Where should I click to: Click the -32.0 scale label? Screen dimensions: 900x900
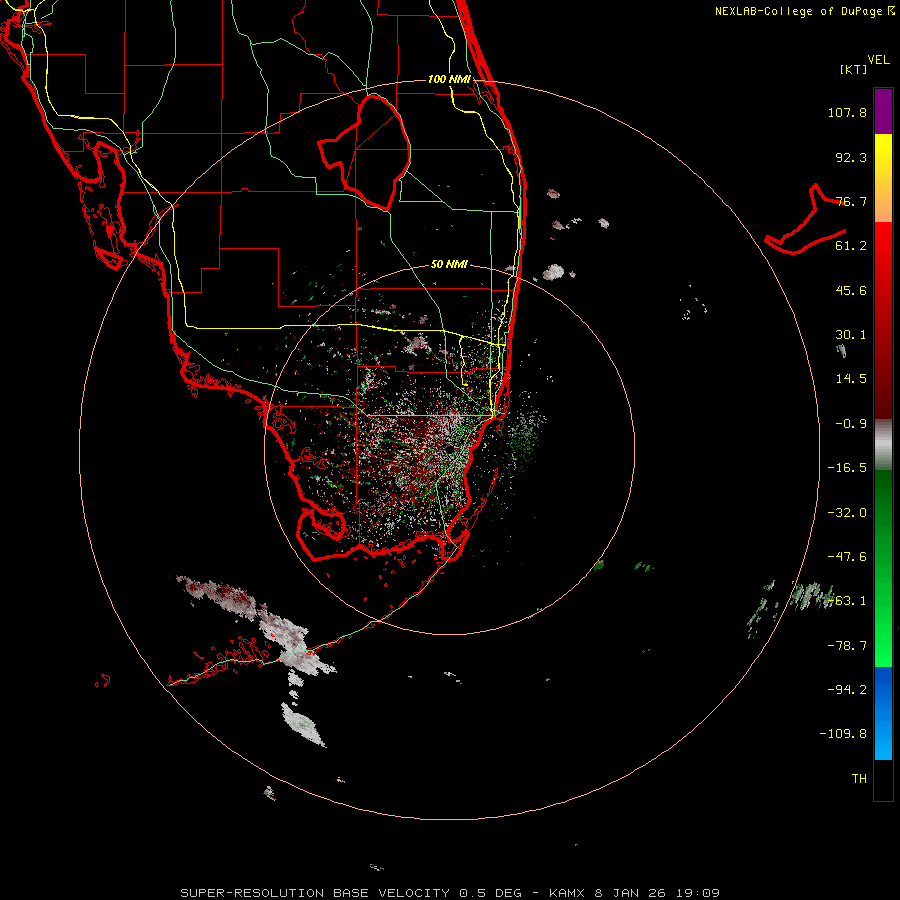pyautogui.click(x=847, y=513)
